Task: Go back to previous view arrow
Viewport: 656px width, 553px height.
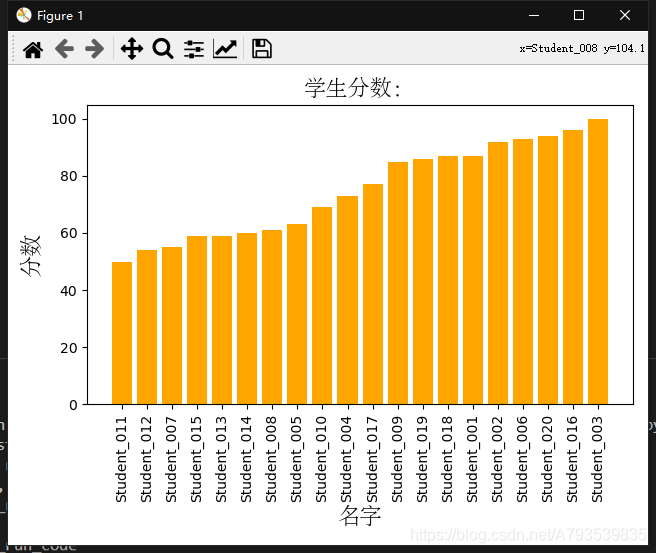Action: 64,49
